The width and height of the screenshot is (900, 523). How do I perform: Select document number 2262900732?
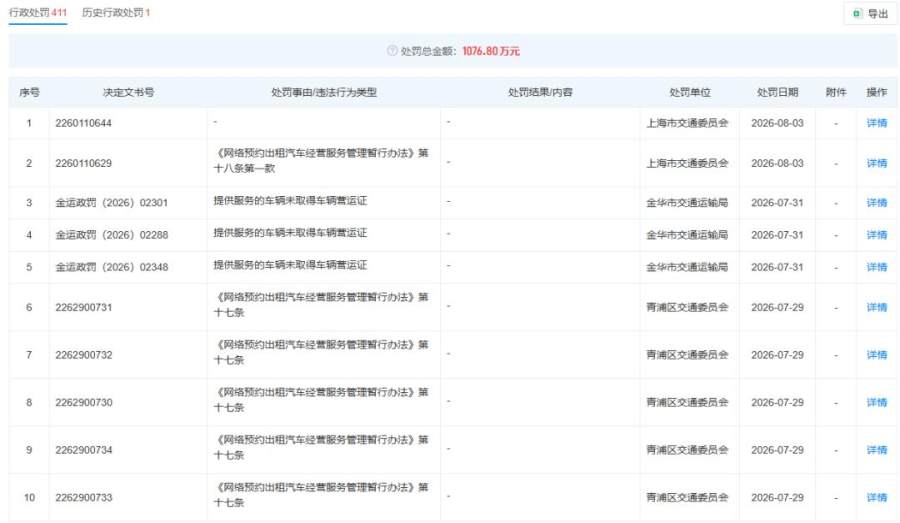point(84,355)
